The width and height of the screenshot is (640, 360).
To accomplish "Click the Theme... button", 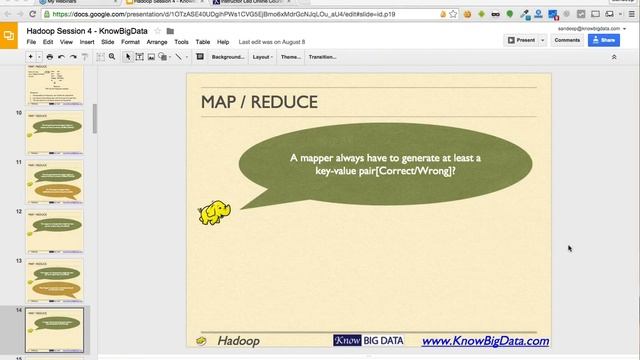I will point(291,57).
